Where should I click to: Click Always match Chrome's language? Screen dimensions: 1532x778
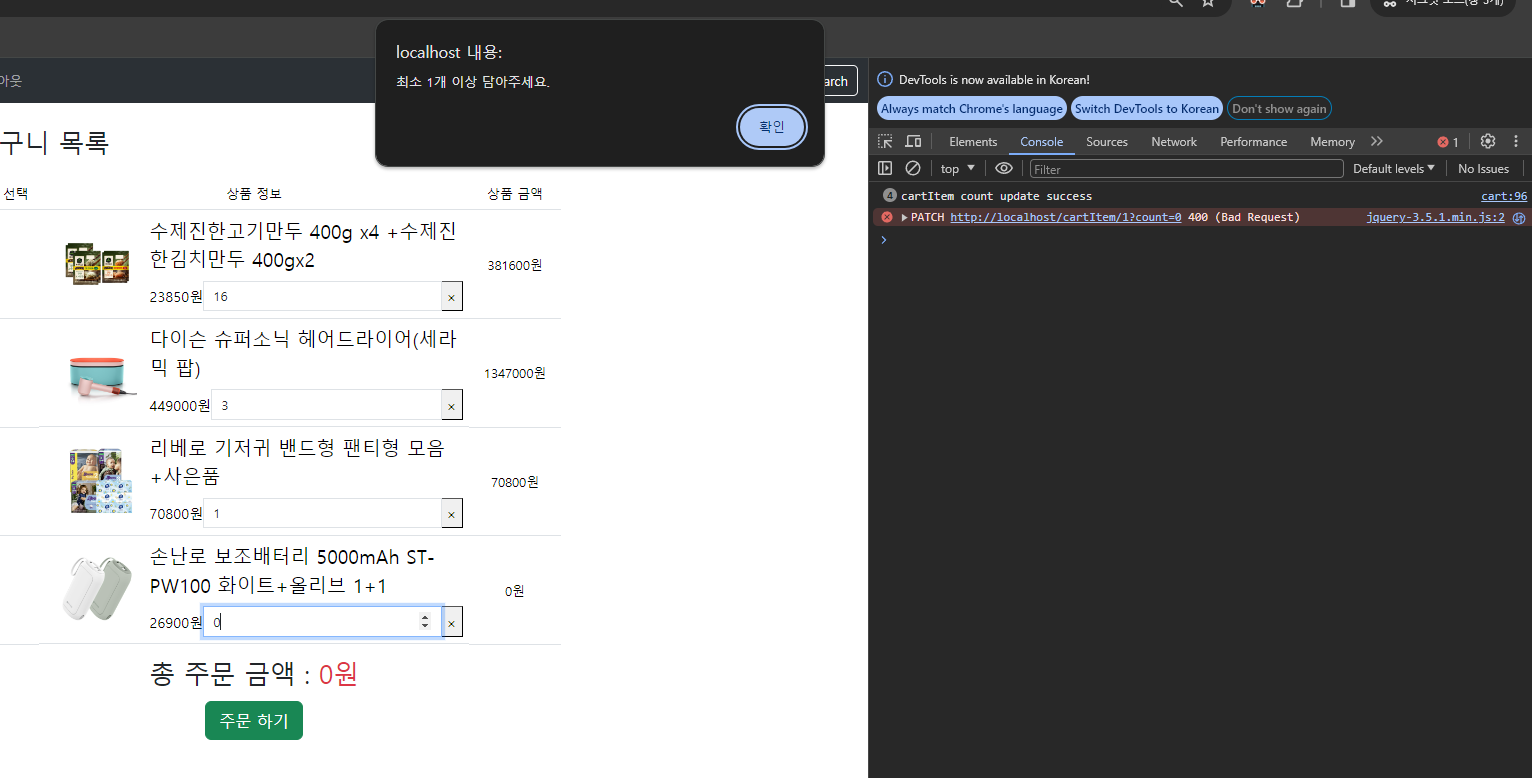click(972, 108)
